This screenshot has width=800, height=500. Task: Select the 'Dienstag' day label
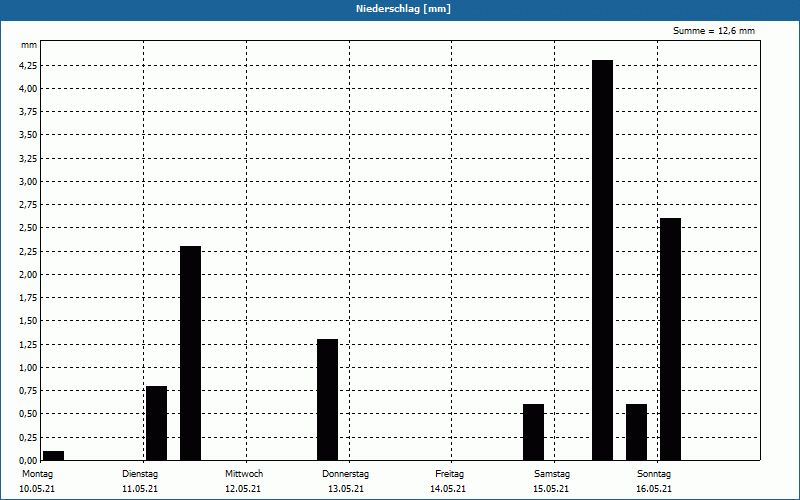tap(140, 474)
